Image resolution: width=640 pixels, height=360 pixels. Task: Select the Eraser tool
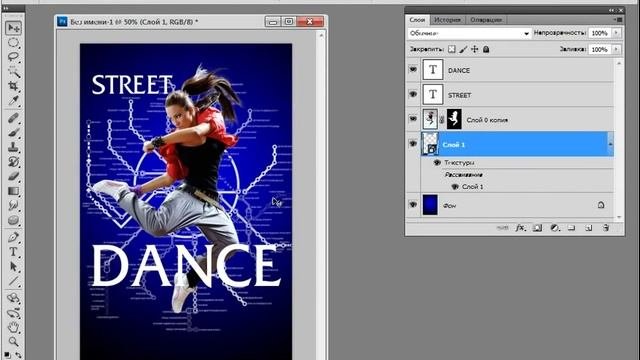click(13, 176)
